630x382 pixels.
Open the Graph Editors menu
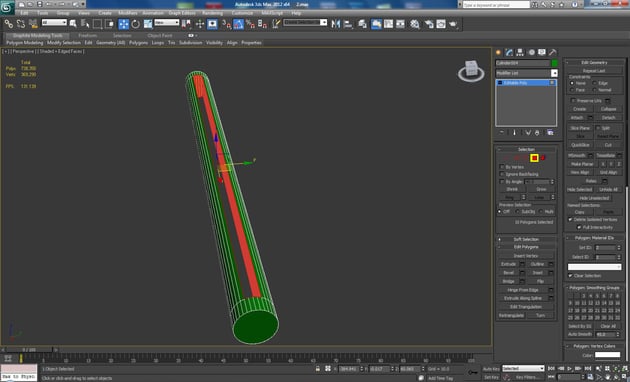182,13
